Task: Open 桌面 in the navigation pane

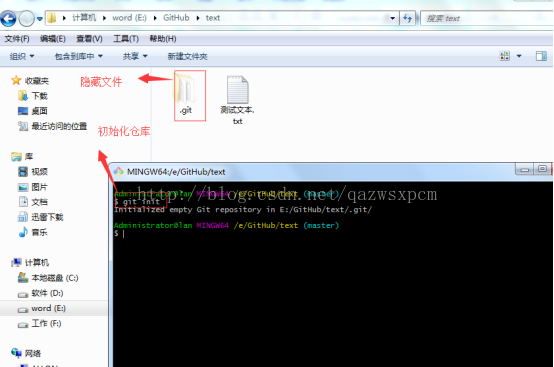Action: (x=33, y=111)
